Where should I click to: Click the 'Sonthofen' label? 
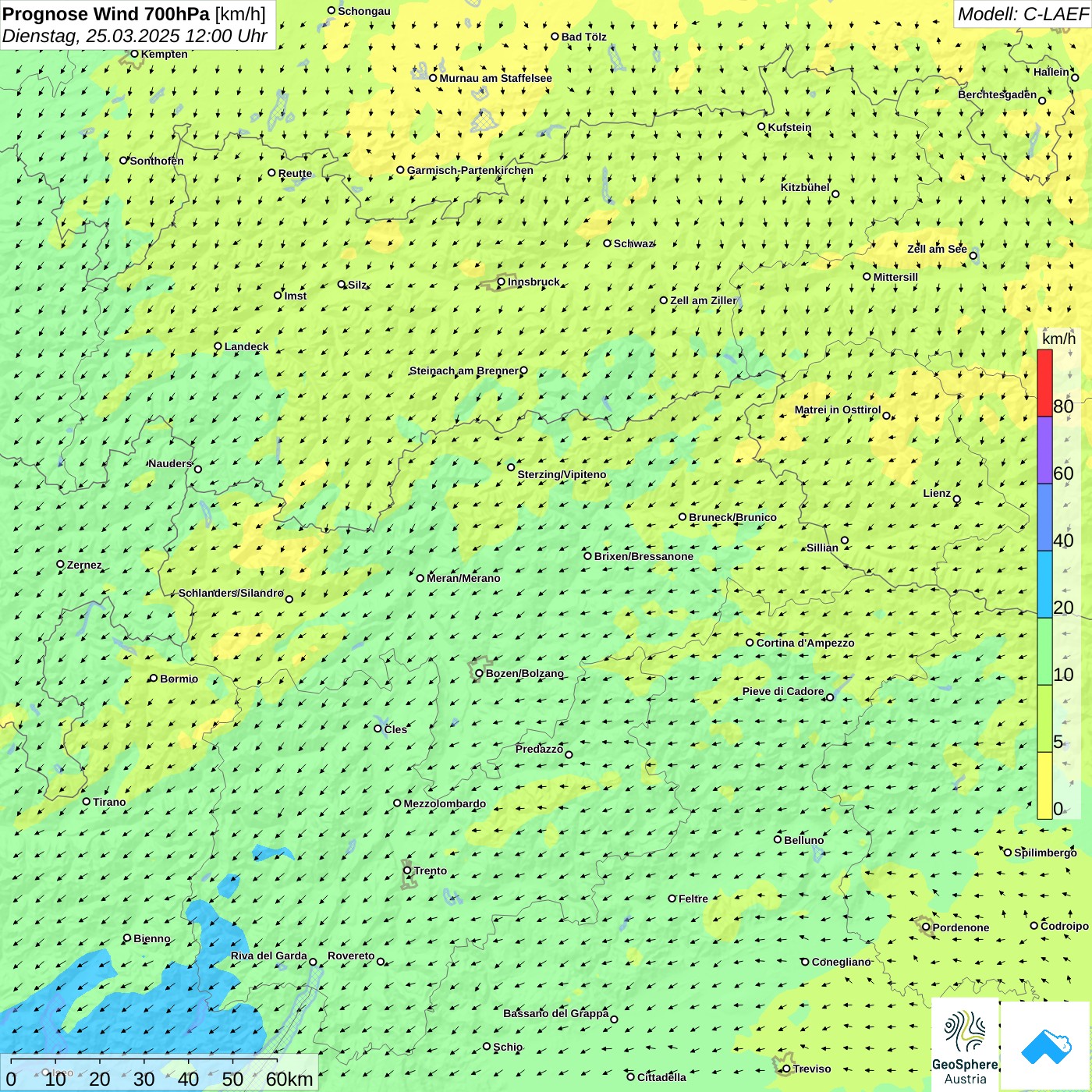pos(157,161)
